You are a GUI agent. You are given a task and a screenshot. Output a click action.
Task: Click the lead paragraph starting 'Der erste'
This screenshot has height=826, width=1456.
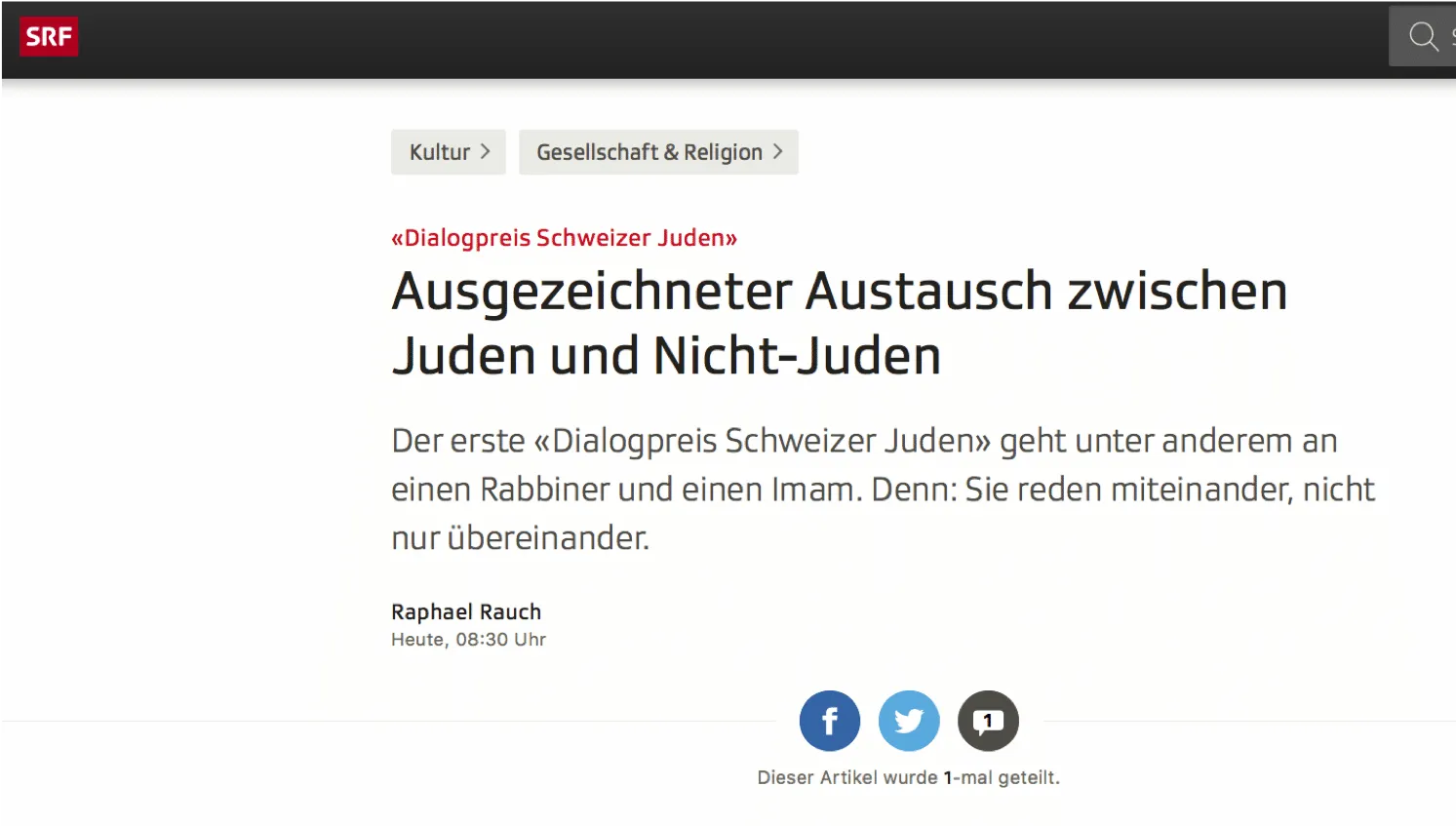tap(883, 489)
